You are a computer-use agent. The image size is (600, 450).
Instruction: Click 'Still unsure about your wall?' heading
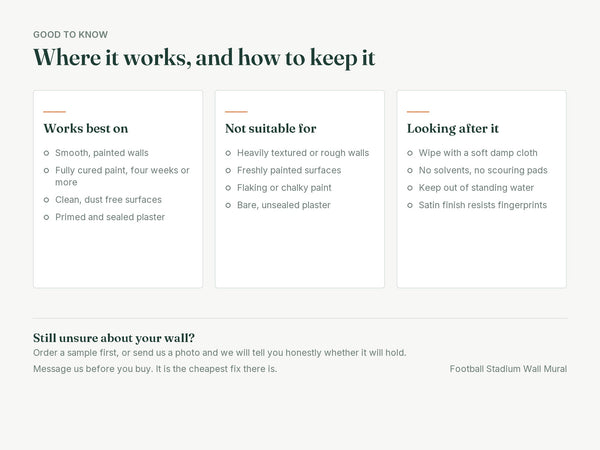tap(114, 338)
